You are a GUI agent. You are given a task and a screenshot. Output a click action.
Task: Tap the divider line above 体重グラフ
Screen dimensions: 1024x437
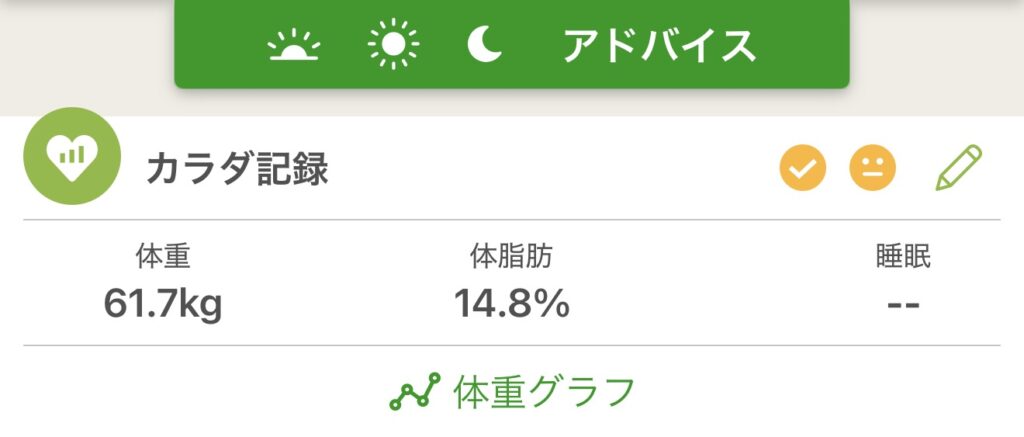point(512,346)
